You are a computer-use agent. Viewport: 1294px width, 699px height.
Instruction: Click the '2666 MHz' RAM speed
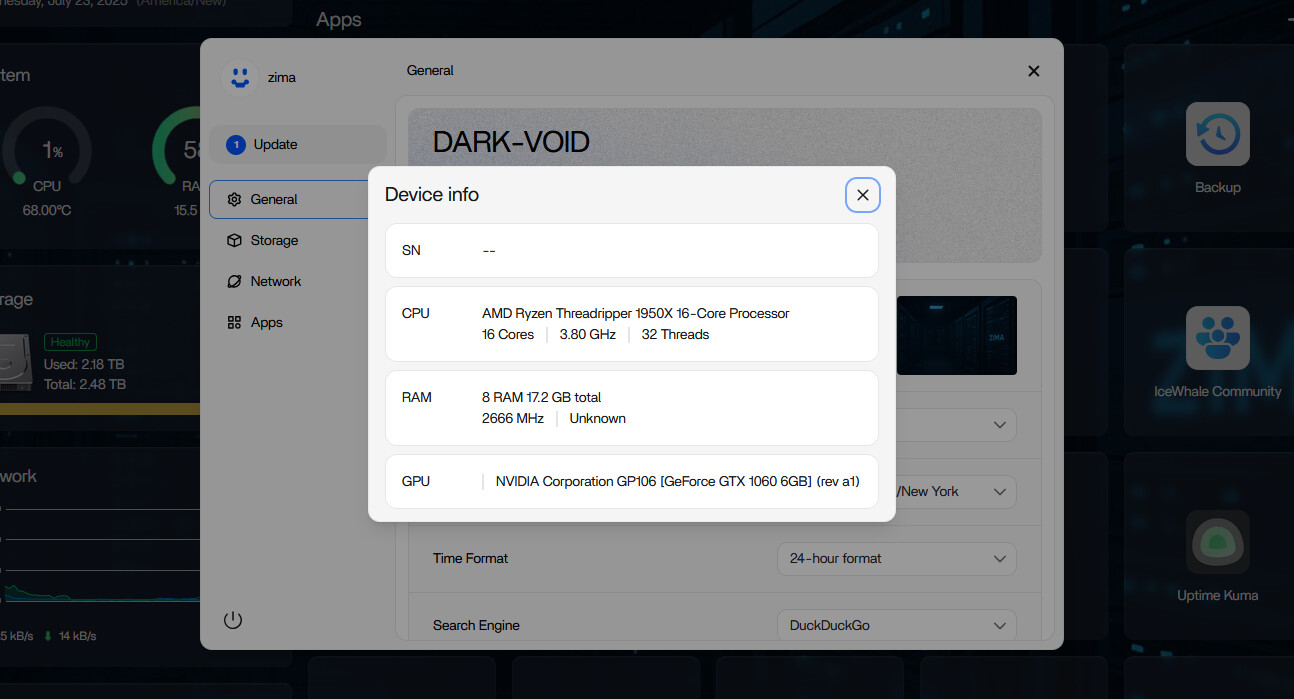click(513, 418)
